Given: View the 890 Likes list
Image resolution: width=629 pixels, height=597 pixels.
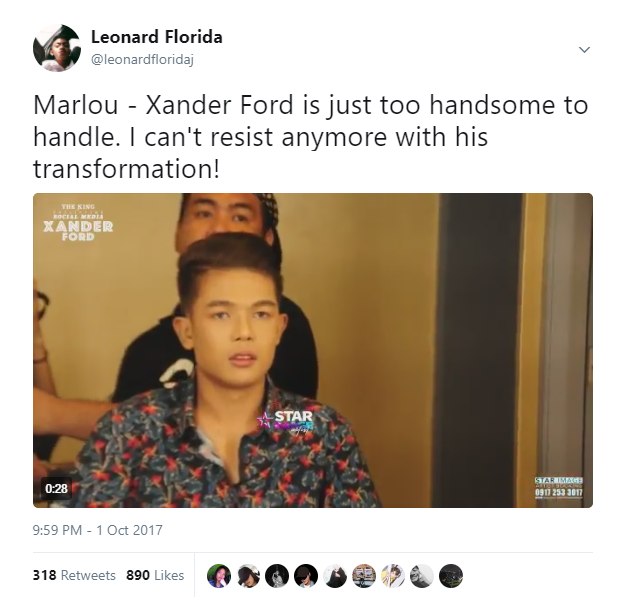Looking at the screenshot, I should [x=155, y=575].
